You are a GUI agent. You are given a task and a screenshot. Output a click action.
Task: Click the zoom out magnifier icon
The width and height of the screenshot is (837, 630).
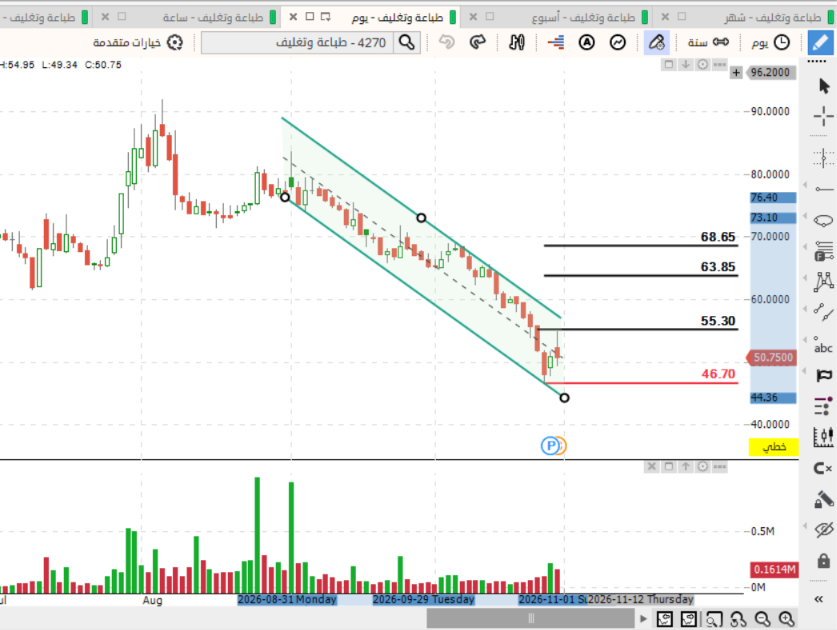[762, 619]
